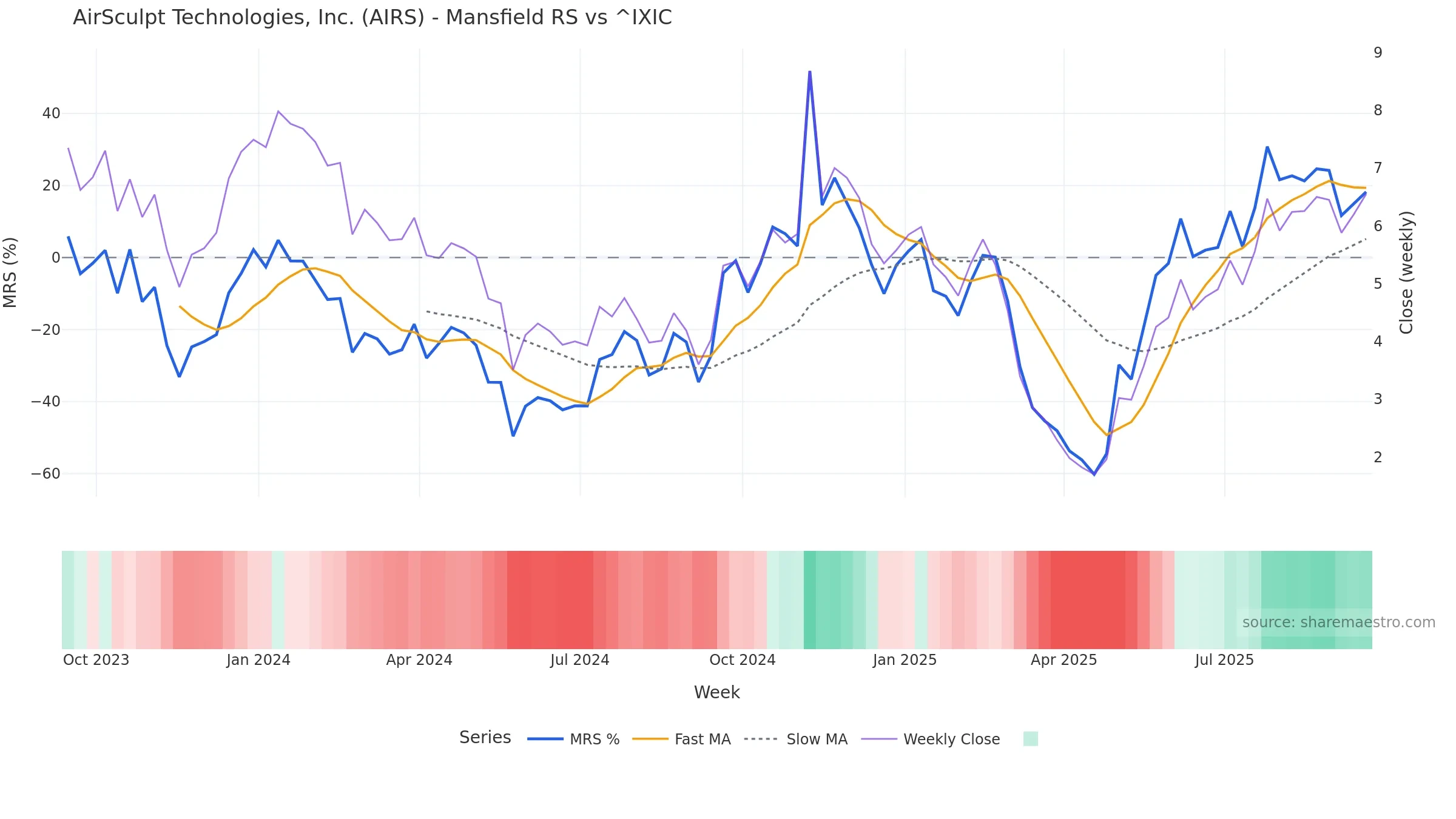Click the 'Jul 2024' axis label
This screenshot has height=819, width=1456.
[579, 659]
